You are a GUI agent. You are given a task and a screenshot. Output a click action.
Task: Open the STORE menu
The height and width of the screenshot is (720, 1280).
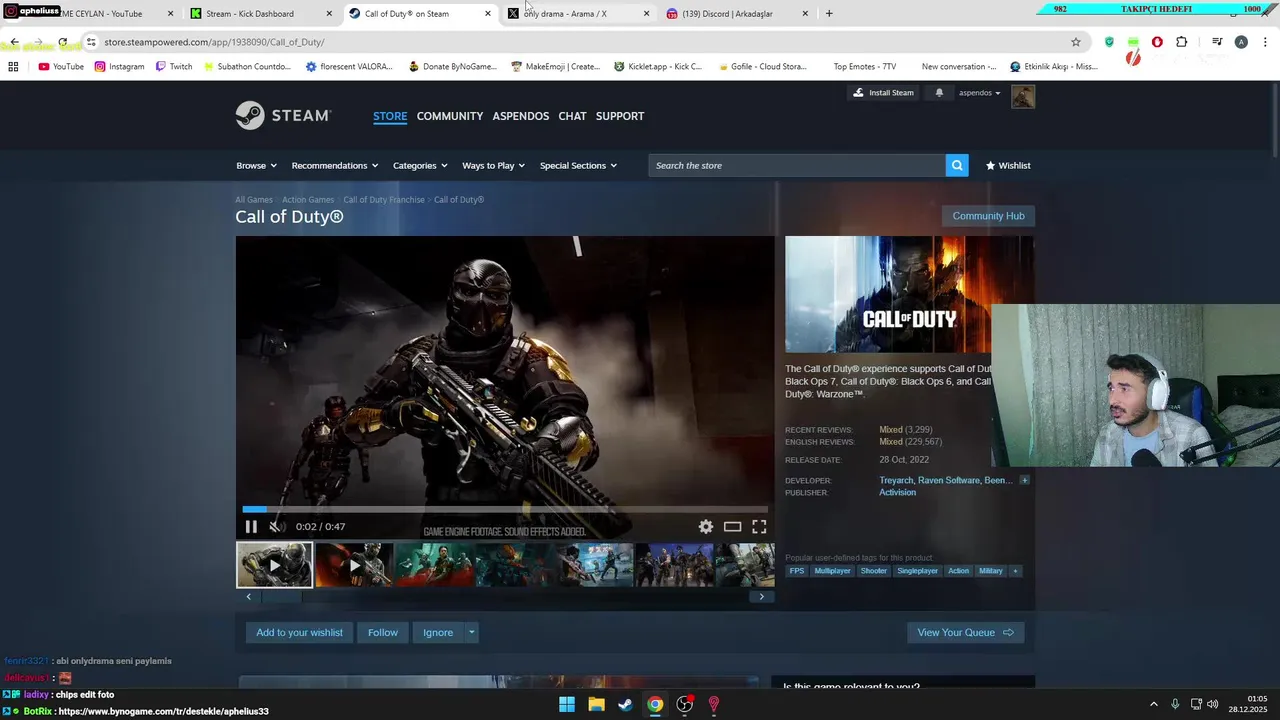(390, 116)
